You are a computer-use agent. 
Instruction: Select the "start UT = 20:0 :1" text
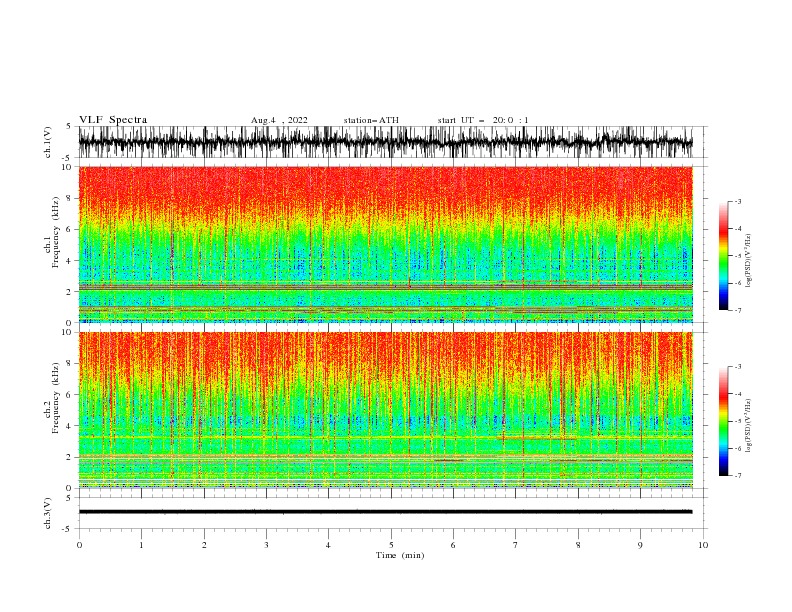483,120
